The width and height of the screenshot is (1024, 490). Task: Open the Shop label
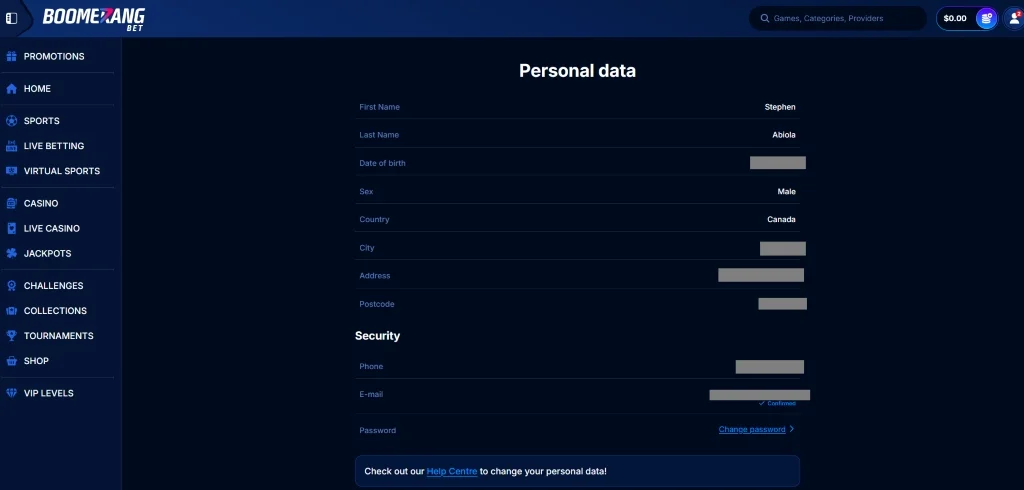point(37,361)
